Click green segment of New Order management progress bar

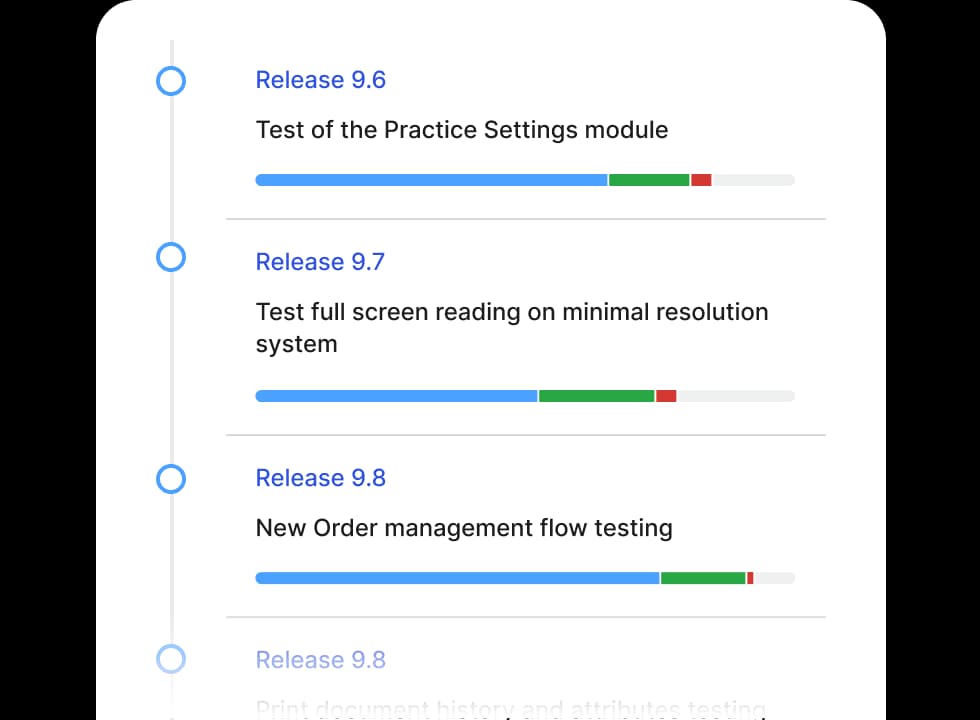coord(703,578)
